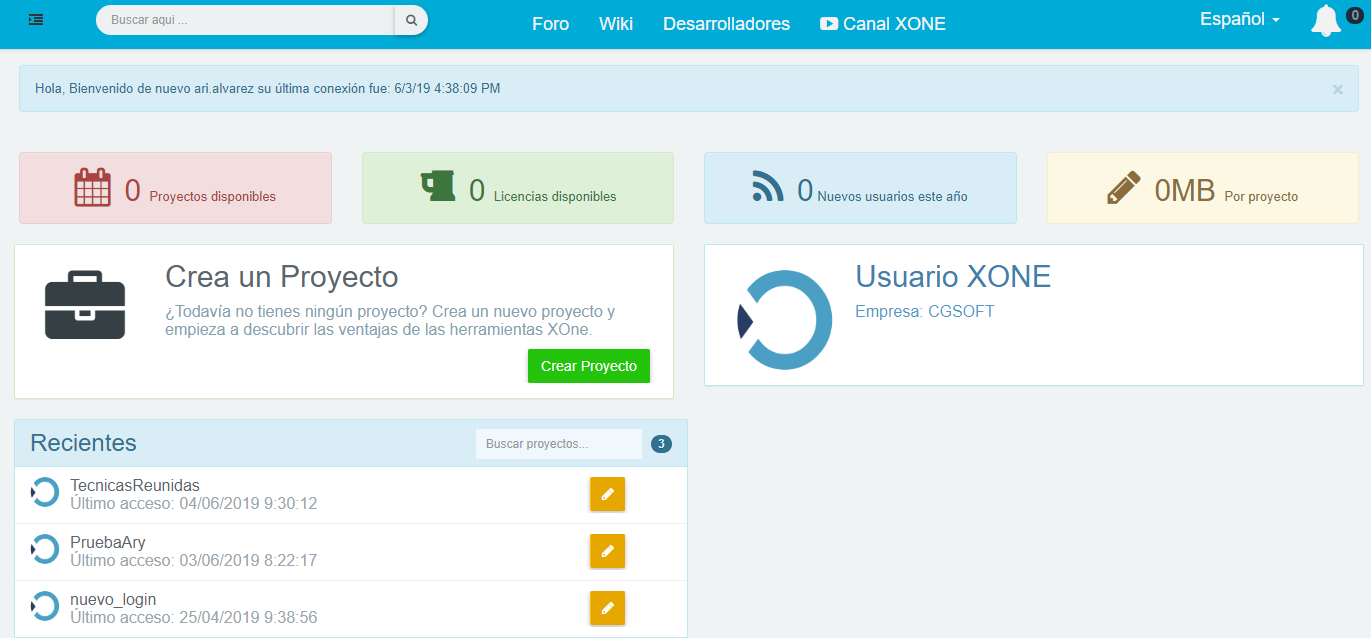Click the Recientes panel heading

[83, 443]
